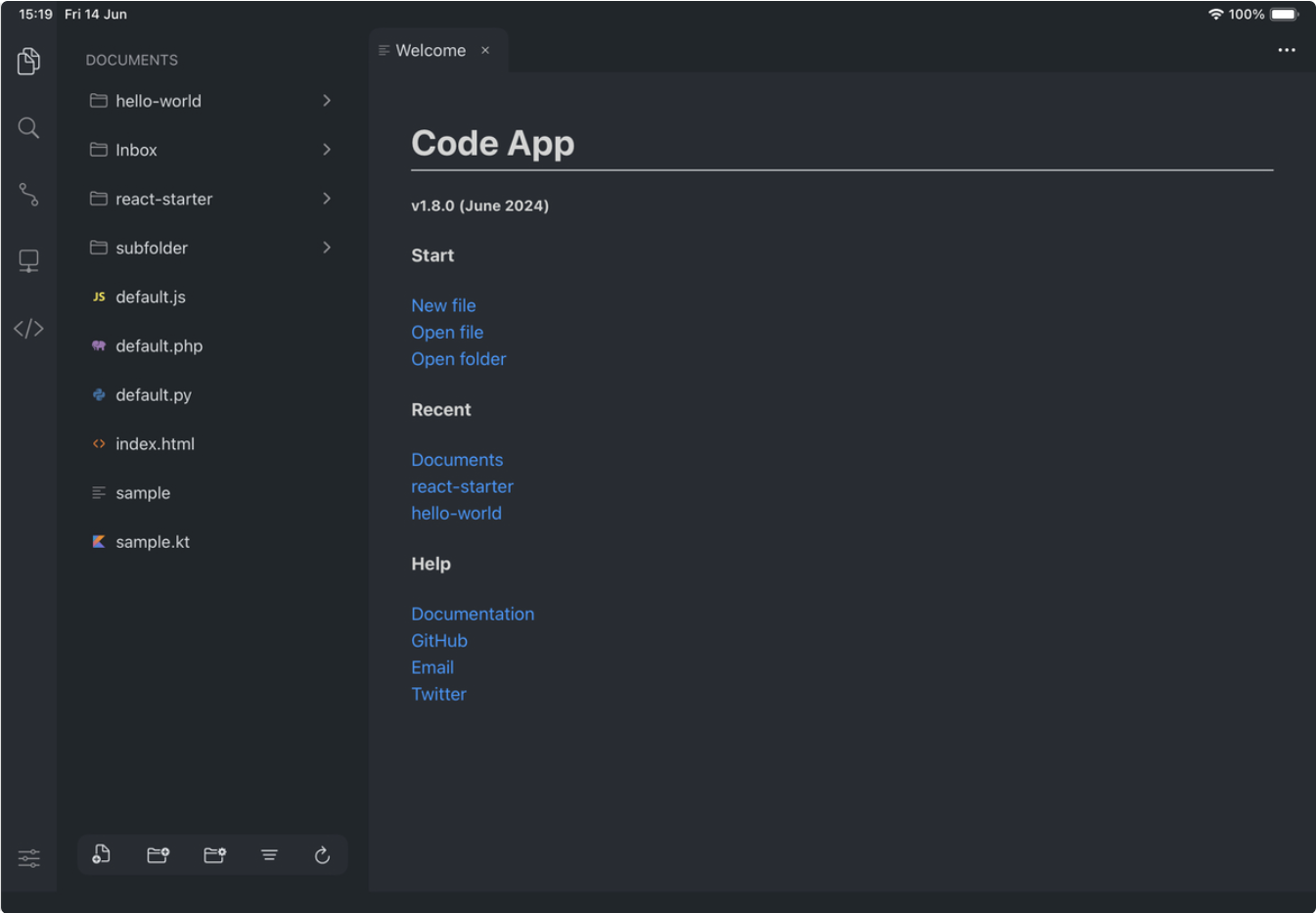Click the folder with gear icon
The height and width of the screenshot is (913, 1316).
[x=214, y=855]
